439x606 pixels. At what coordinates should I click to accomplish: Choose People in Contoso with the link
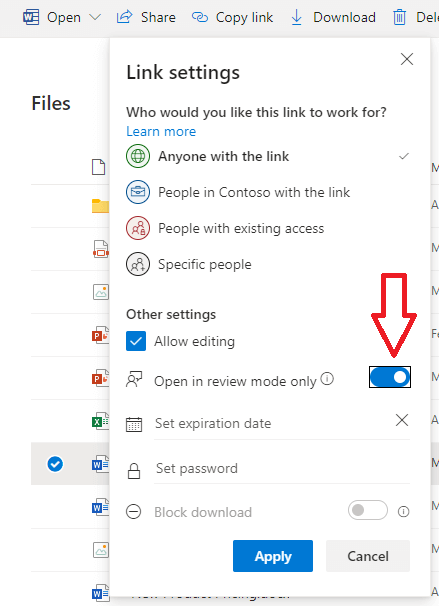point(268,192)
